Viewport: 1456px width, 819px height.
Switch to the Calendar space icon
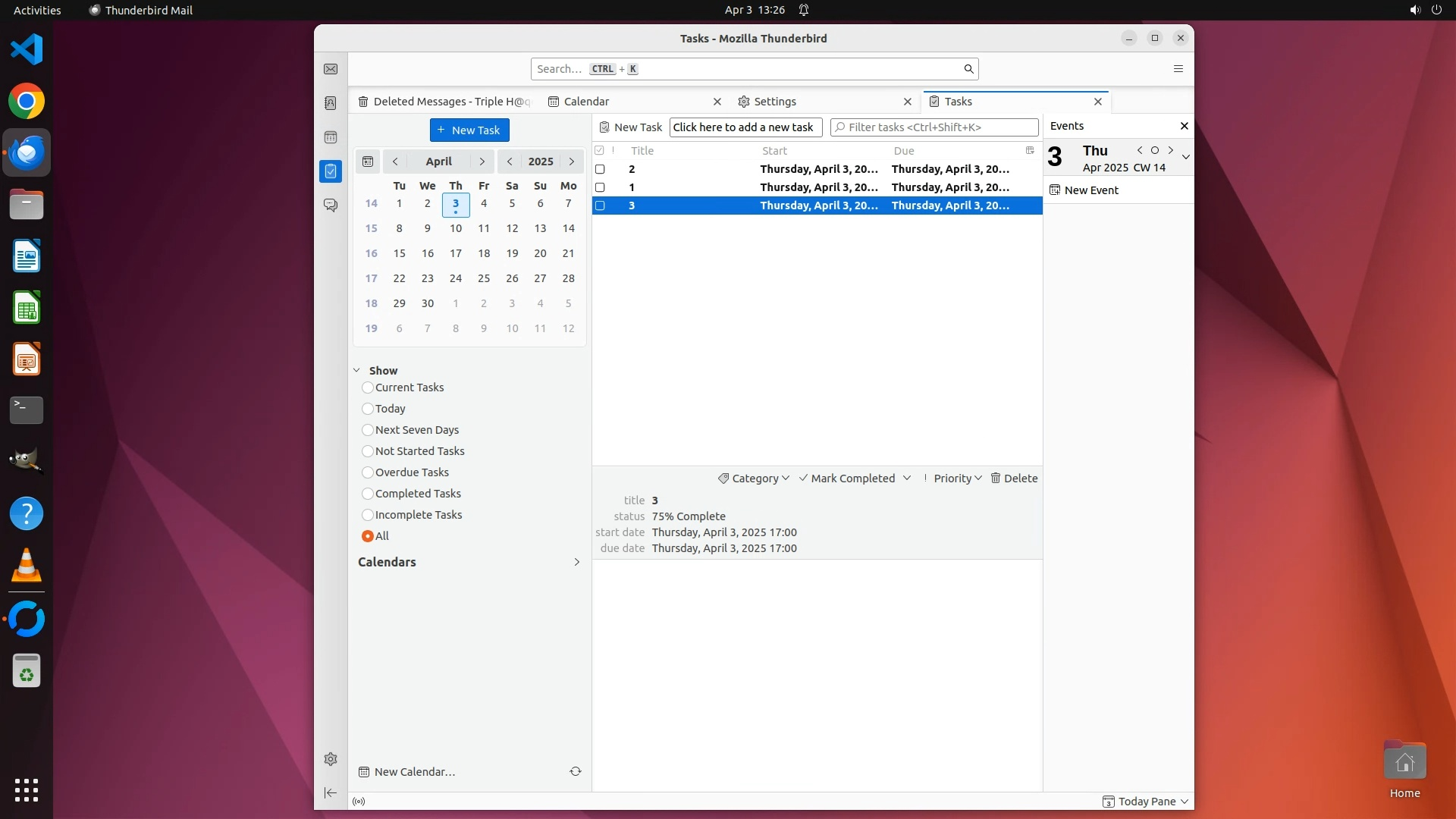(331, 137)
